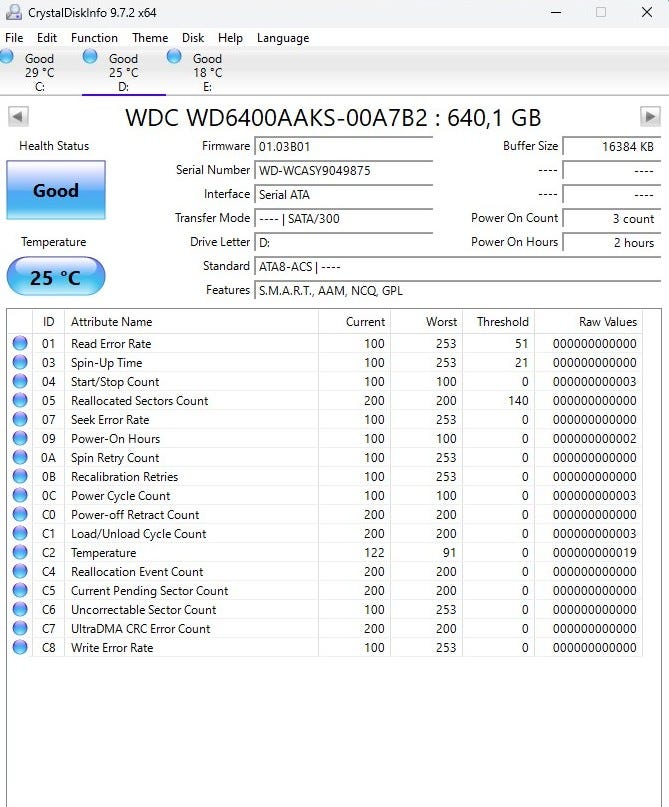Click status orb for Uncorrectable Sector Count
Image resolution: width=669 pixels, height=807 pixels.
(x=20, y=609)
